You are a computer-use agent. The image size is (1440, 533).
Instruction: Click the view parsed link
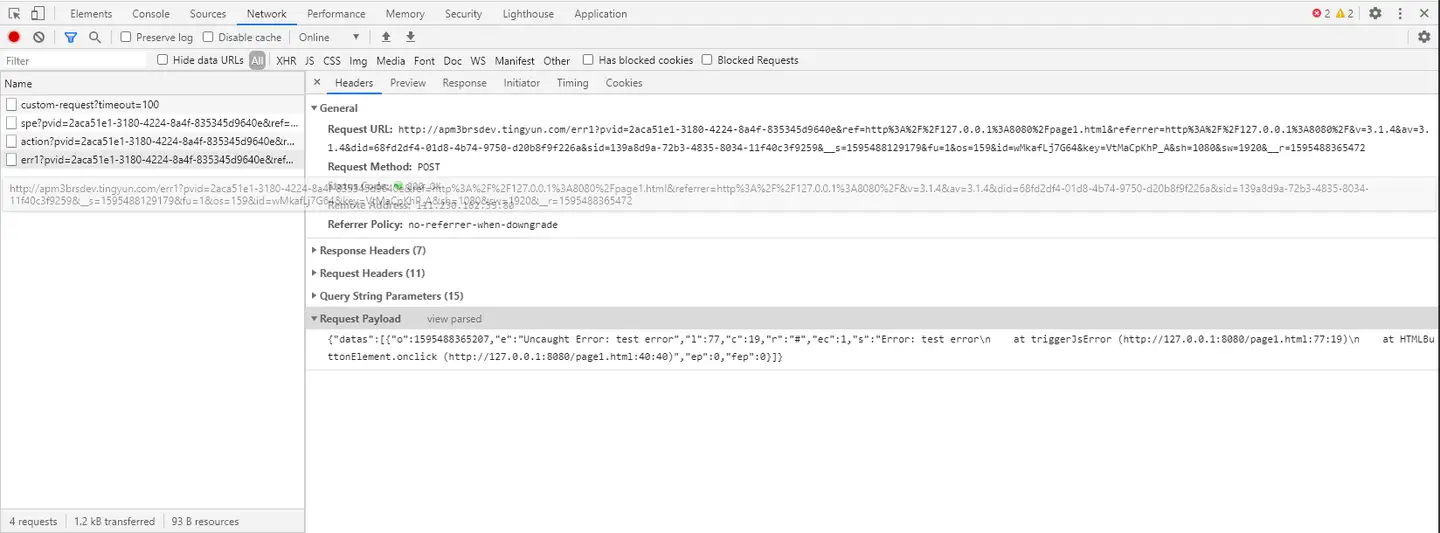[x=454, y=319]
